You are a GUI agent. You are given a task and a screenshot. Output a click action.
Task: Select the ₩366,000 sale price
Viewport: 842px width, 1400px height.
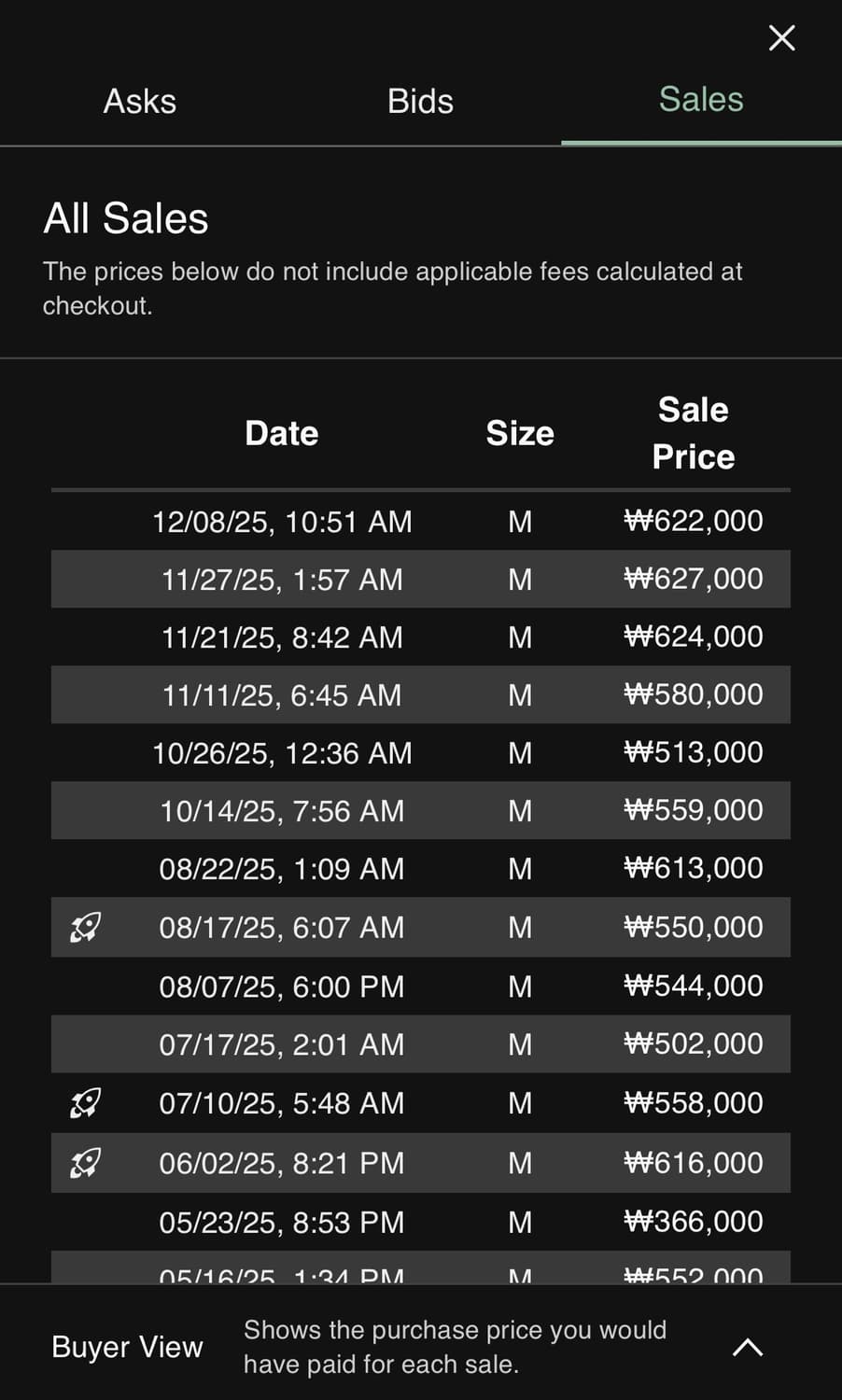point(693,1222)
